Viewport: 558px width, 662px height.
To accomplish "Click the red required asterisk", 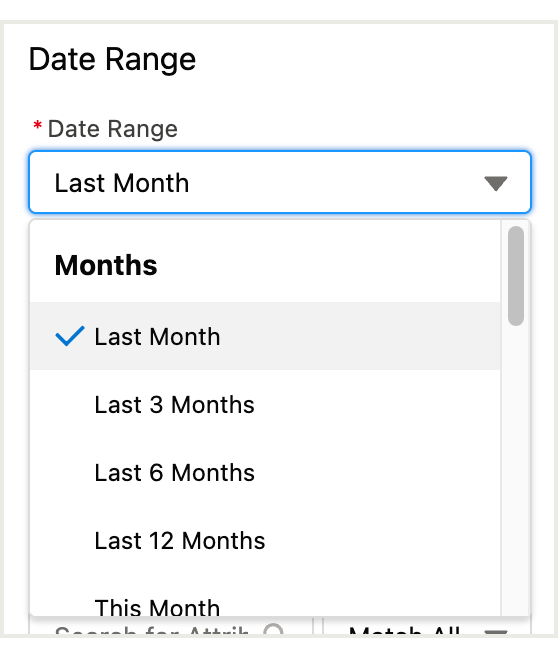I will (x=38, y=125).
